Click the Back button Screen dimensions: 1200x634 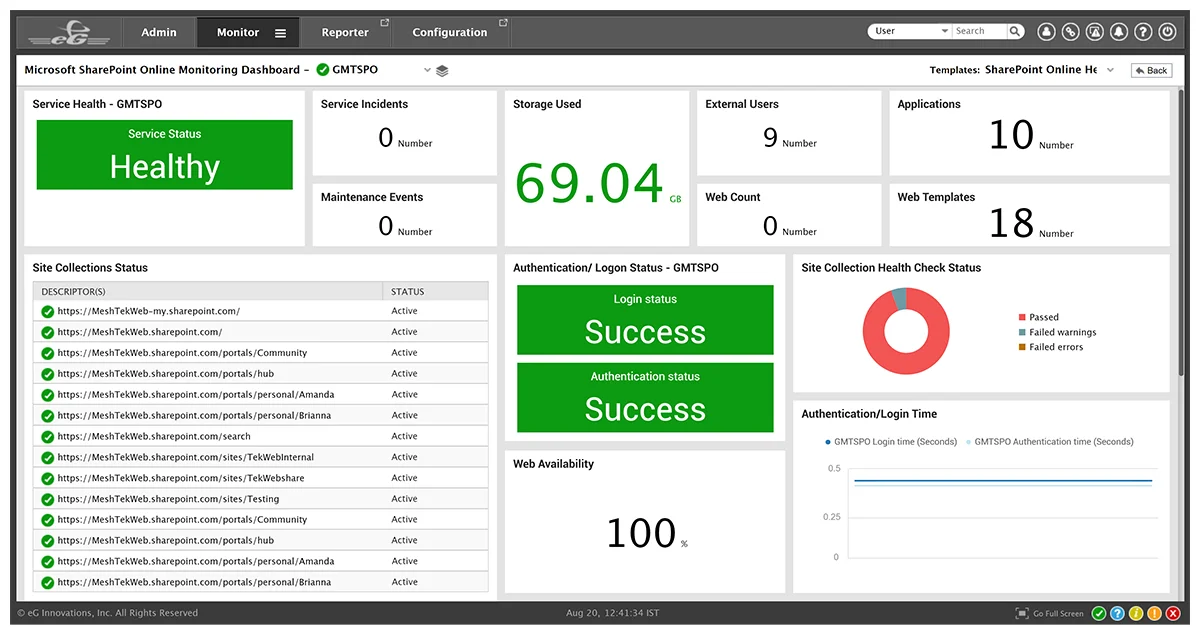1151,70
